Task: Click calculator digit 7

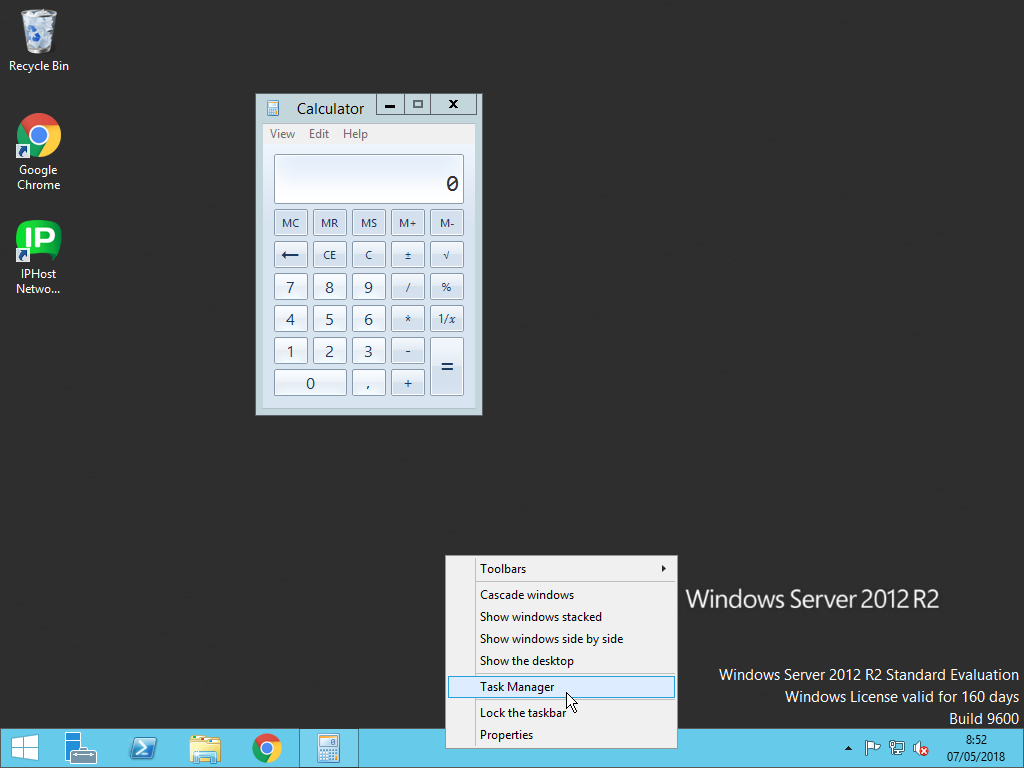Action: (291, 287)
